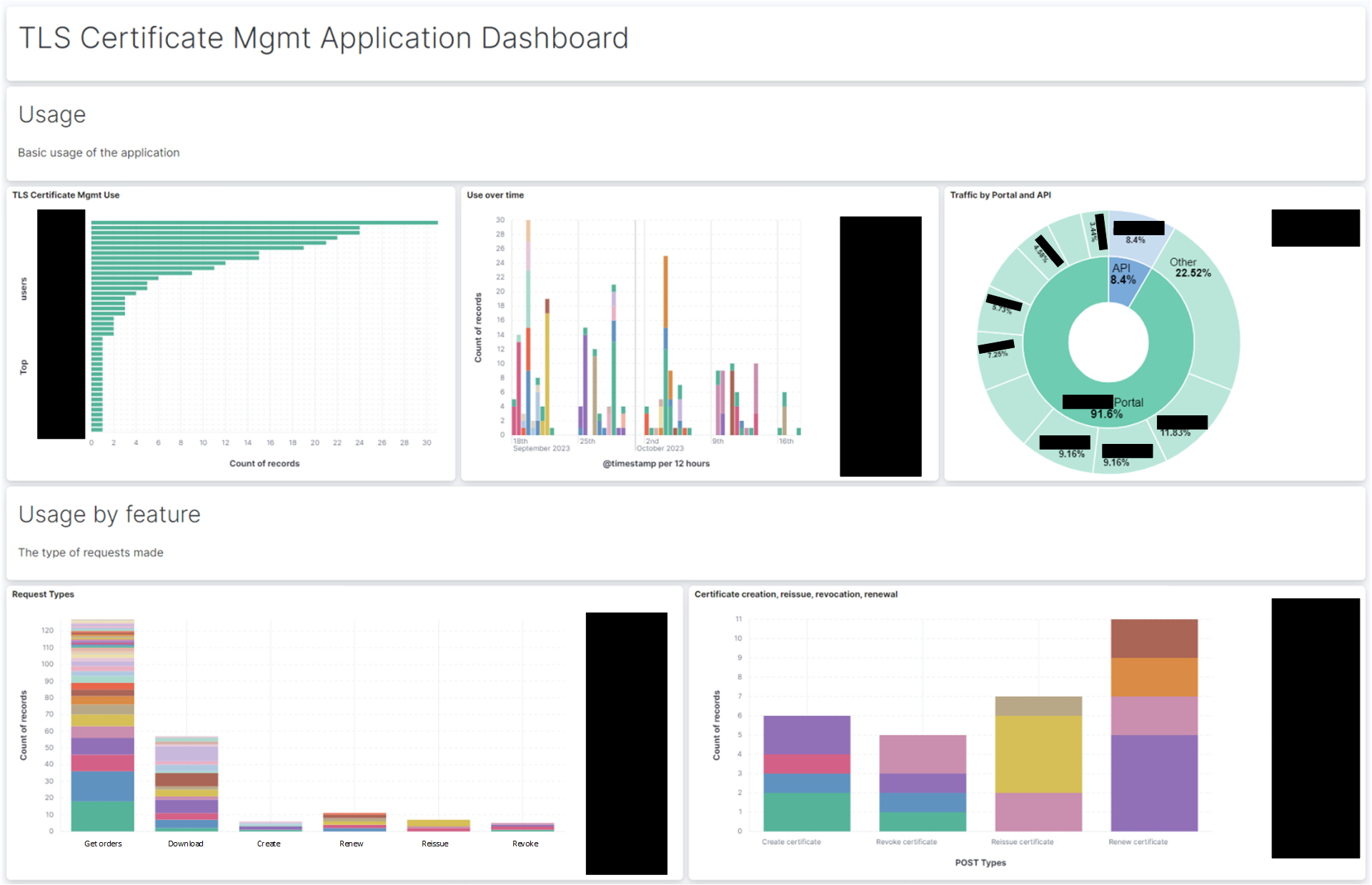Click the Traffic by Portal and API title
The width and height of the screenshot is (1372, 885).
click(x=1000, y=194)
